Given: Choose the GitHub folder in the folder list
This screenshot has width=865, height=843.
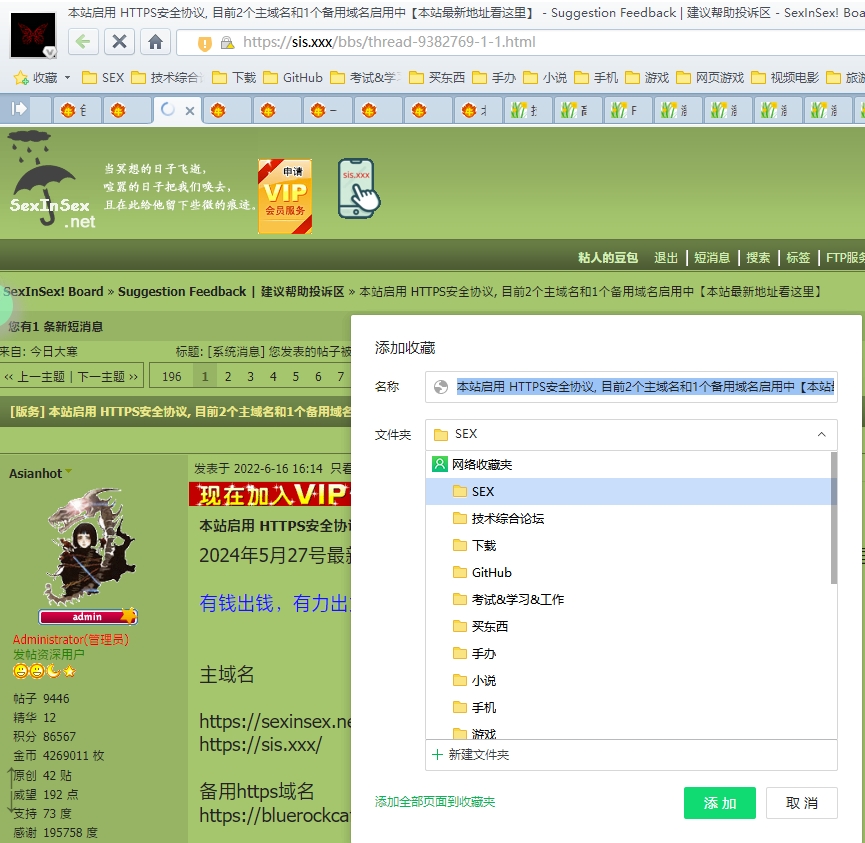Looking at the screenshot, I should tap(628, 573).
